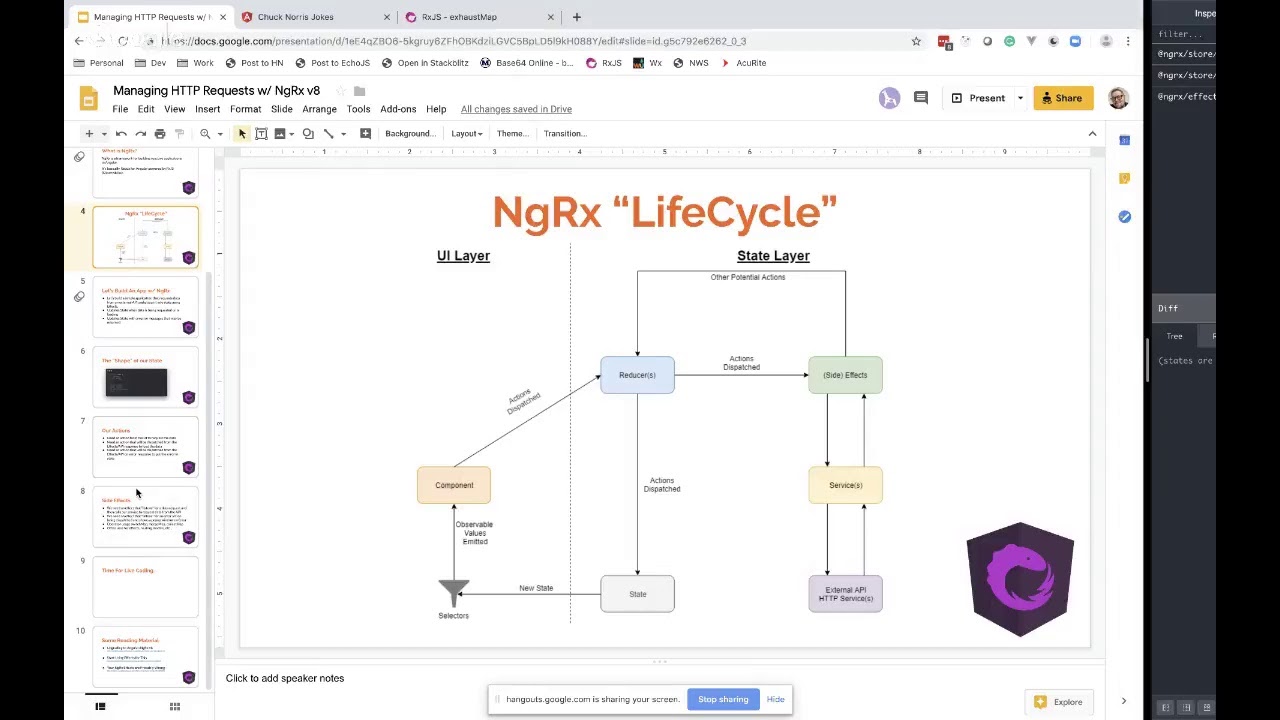1280x720 pixels.
Task: Select the line tool
Action: click(328, 134)
